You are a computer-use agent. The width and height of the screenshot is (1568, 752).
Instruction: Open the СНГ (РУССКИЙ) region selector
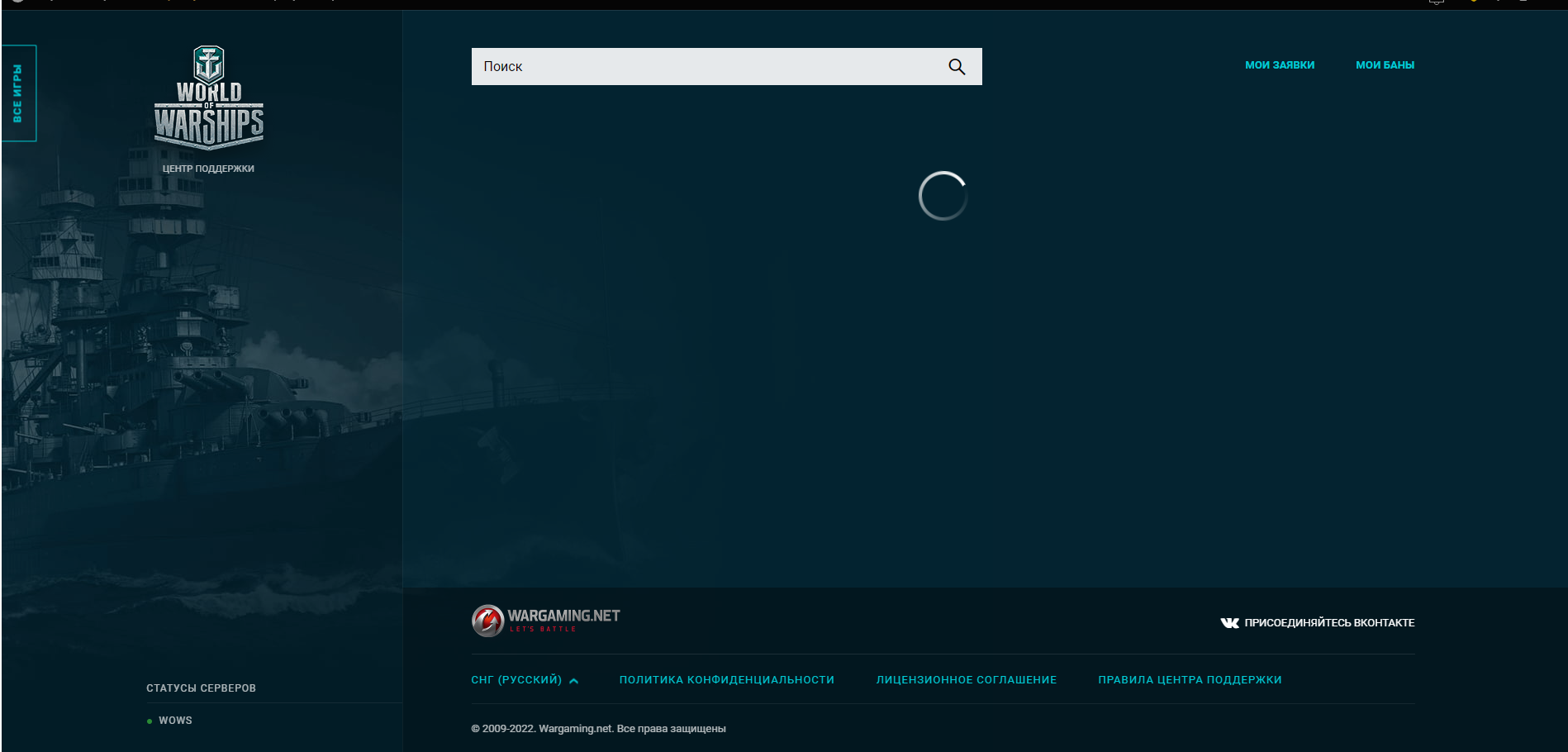click(x=516, y=680)
